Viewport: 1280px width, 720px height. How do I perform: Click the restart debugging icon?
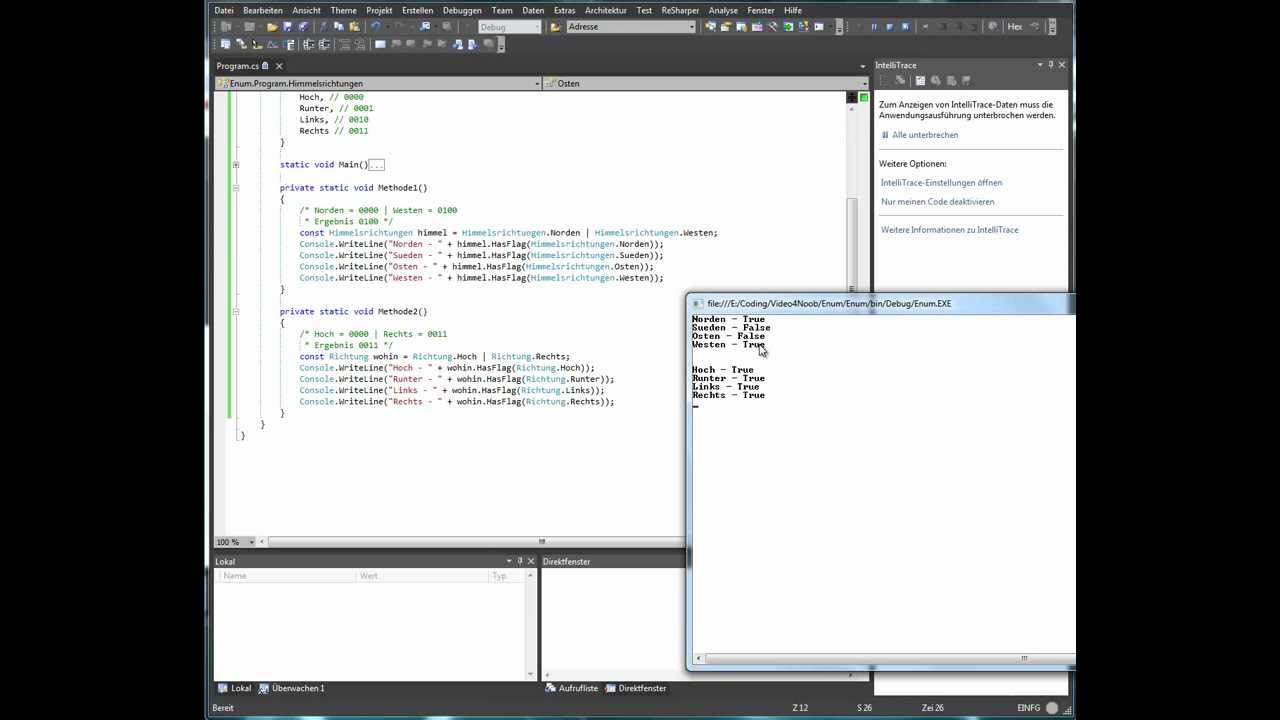click(x=905, y=27)
